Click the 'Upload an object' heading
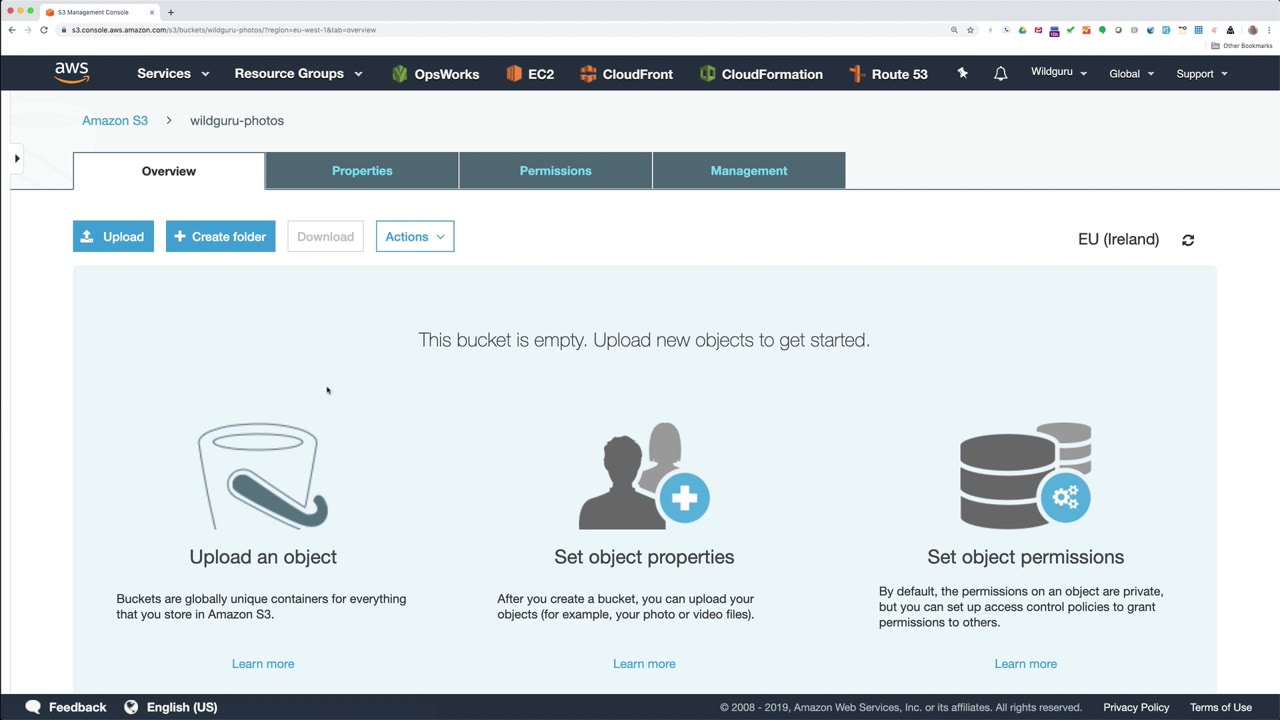 pos(263,557)
